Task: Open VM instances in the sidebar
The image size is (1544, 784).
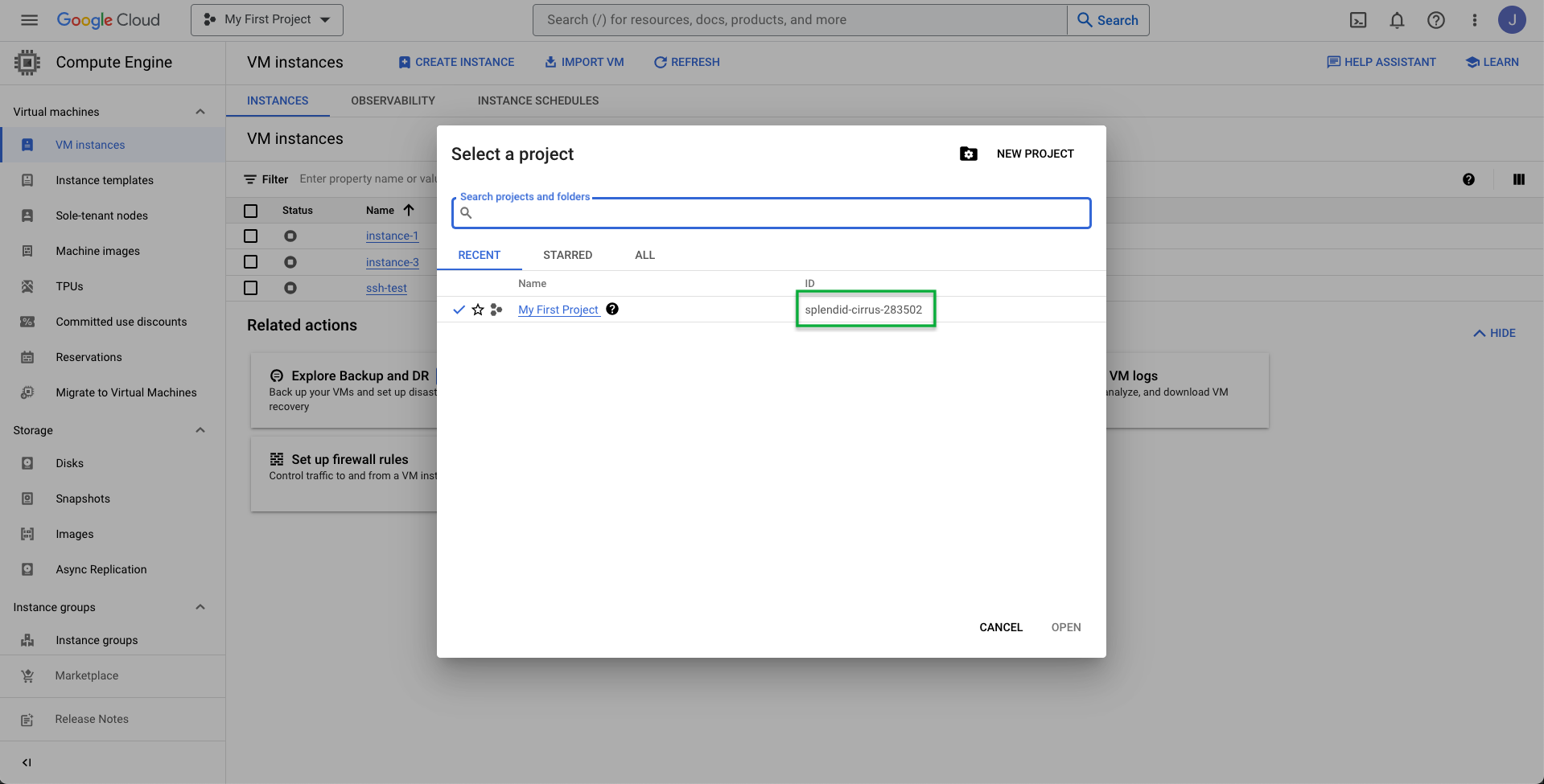Action: (113, 145)
